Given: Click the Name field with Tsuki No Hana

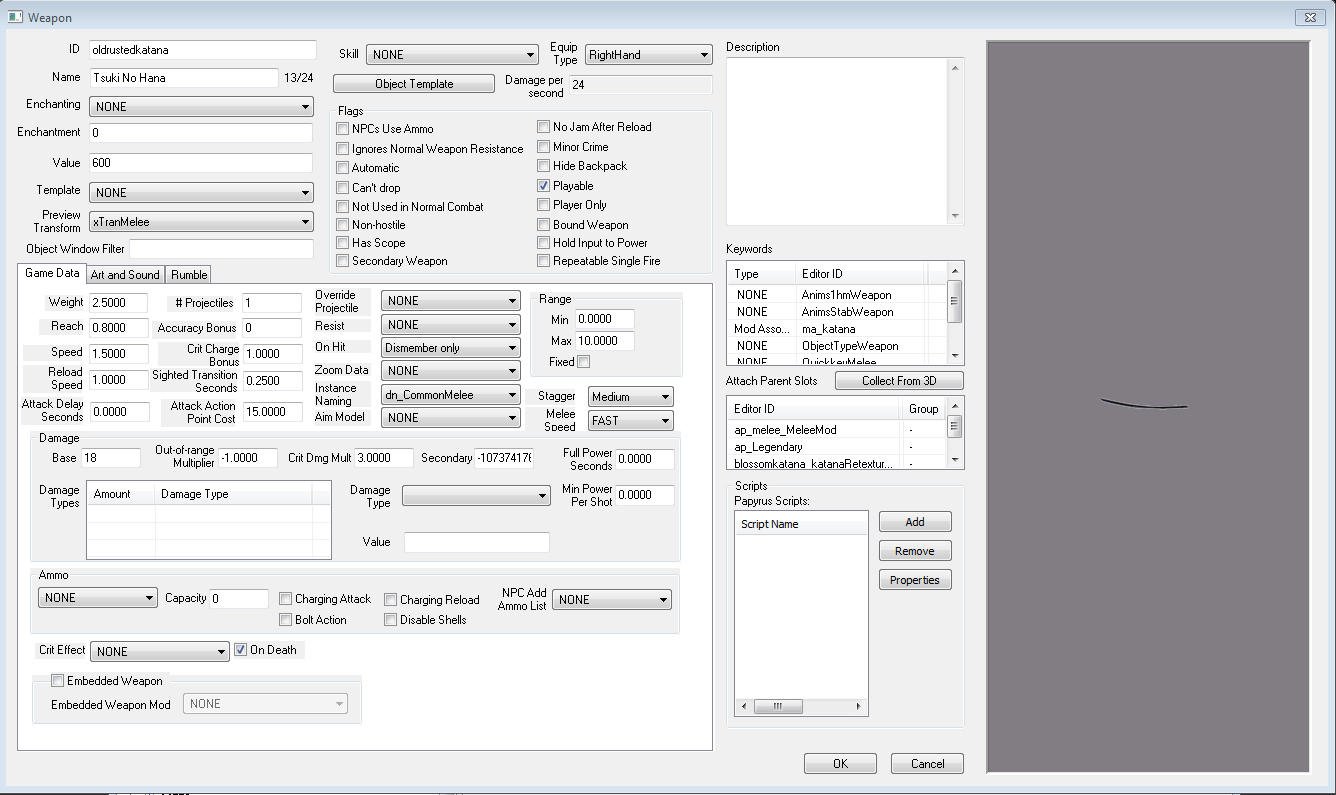Looking at the screenshot, I should click(x=183, y=78).
